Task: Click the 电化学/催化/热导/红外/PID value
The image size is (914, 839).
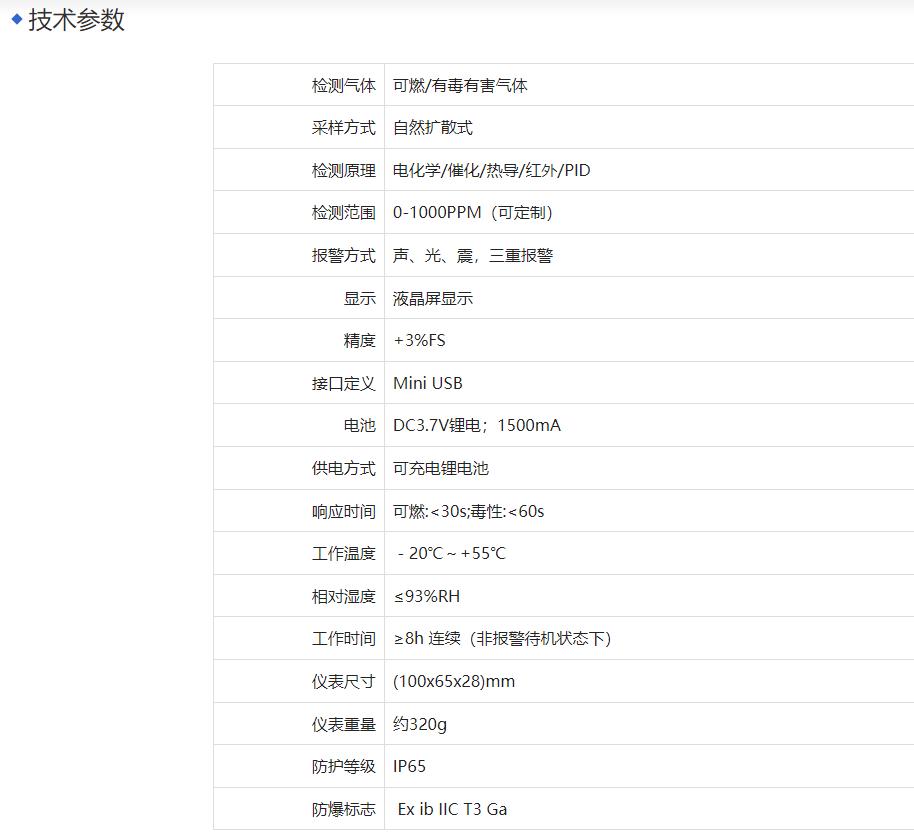Action: 491,171
